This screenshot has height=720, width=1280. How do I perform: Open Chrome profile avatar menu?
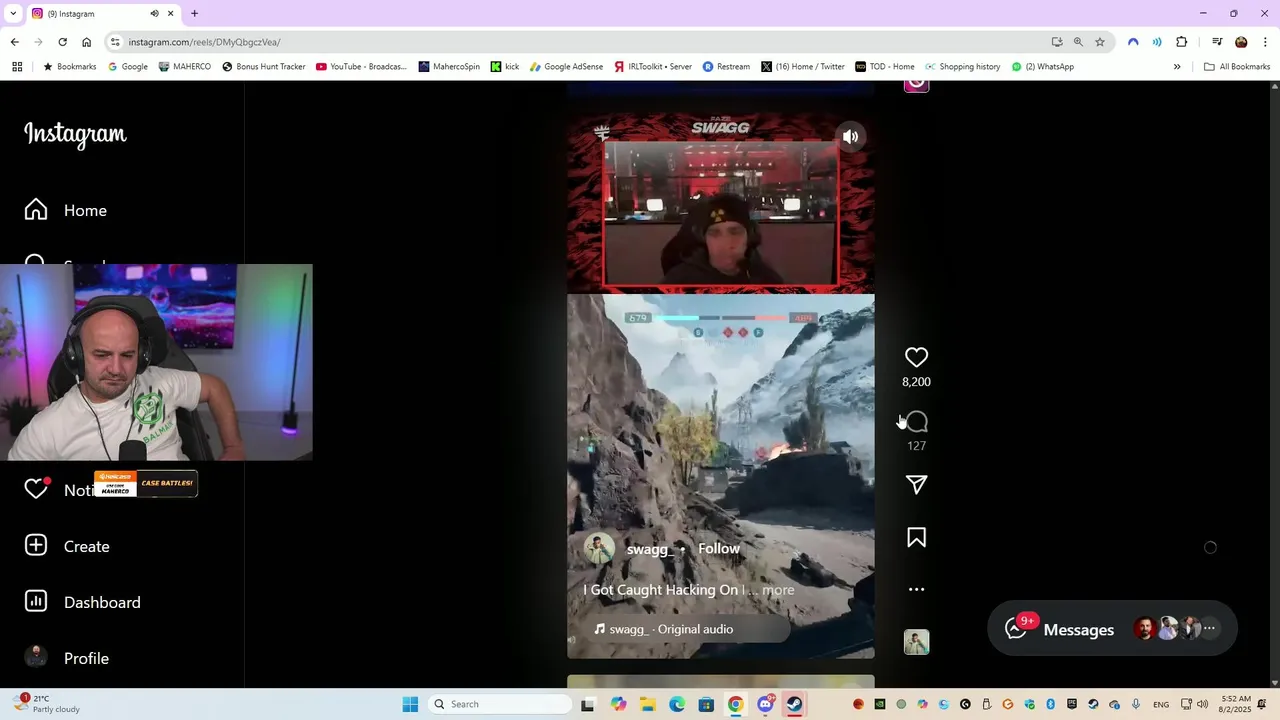tap(1241, 42)
